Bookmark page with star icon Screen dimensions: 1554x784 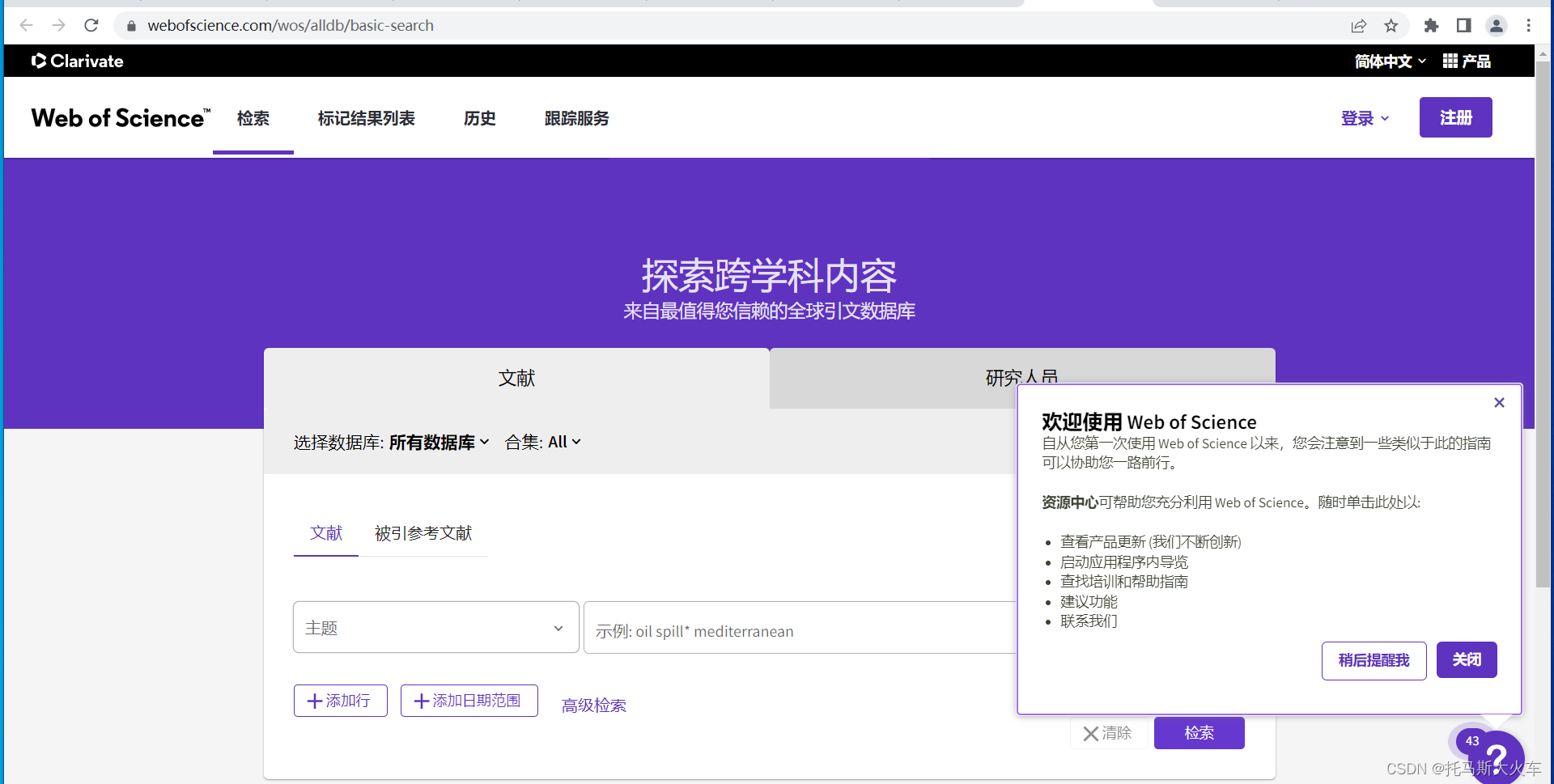(1391, 26)
